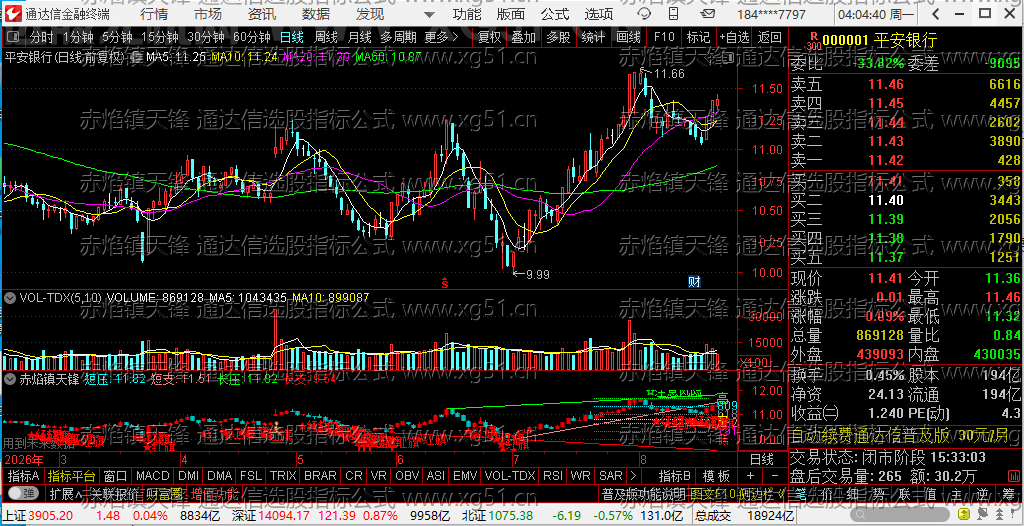1024x526 pixels.
Task: Open the message envelope icon
Action: pos(707,14)
